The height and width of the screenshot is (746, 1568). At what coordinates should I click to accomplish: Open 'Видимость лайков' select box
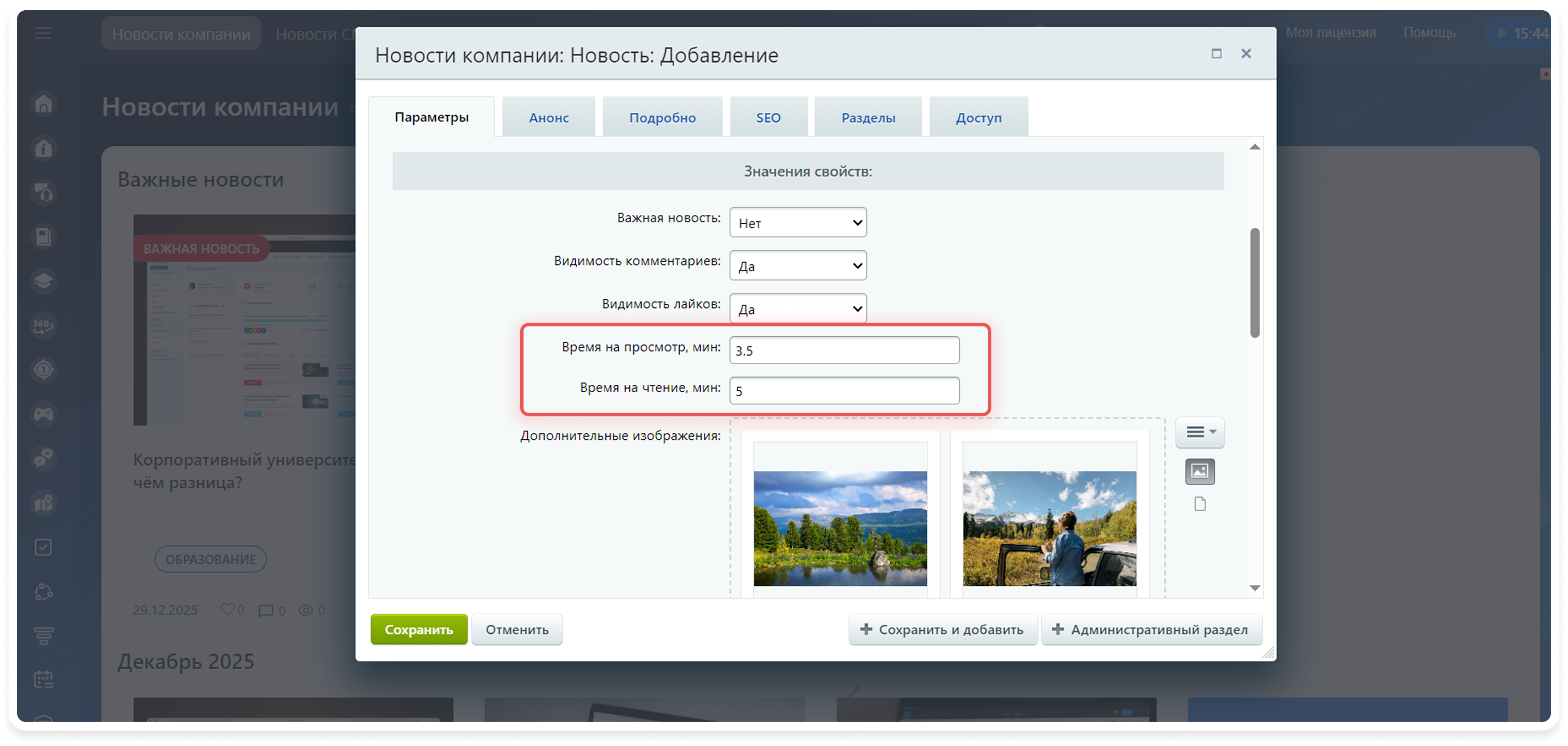coord(797,309)
